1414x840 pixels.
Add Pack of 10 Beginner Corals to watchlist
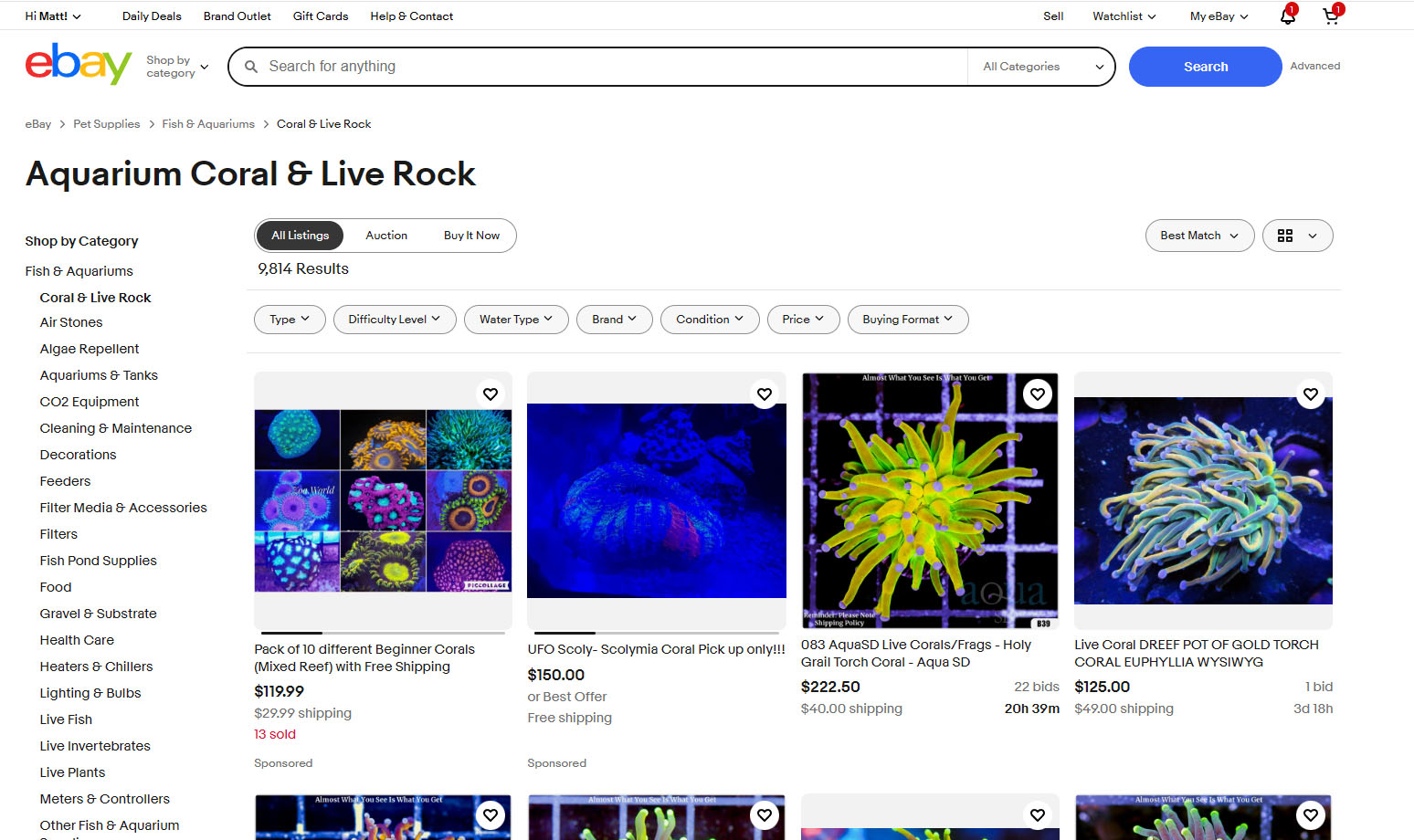click(x=491, y=394)
